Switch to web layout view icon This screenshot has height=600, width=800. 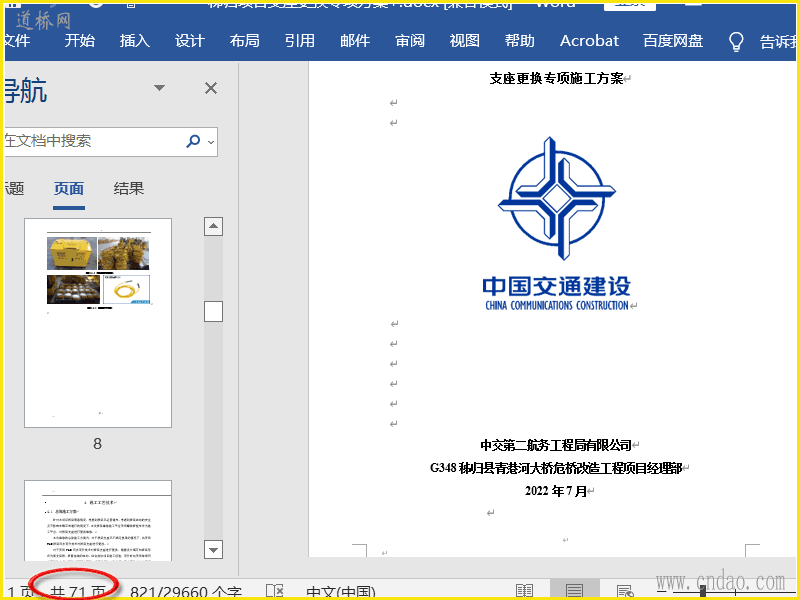click(625, 591)
